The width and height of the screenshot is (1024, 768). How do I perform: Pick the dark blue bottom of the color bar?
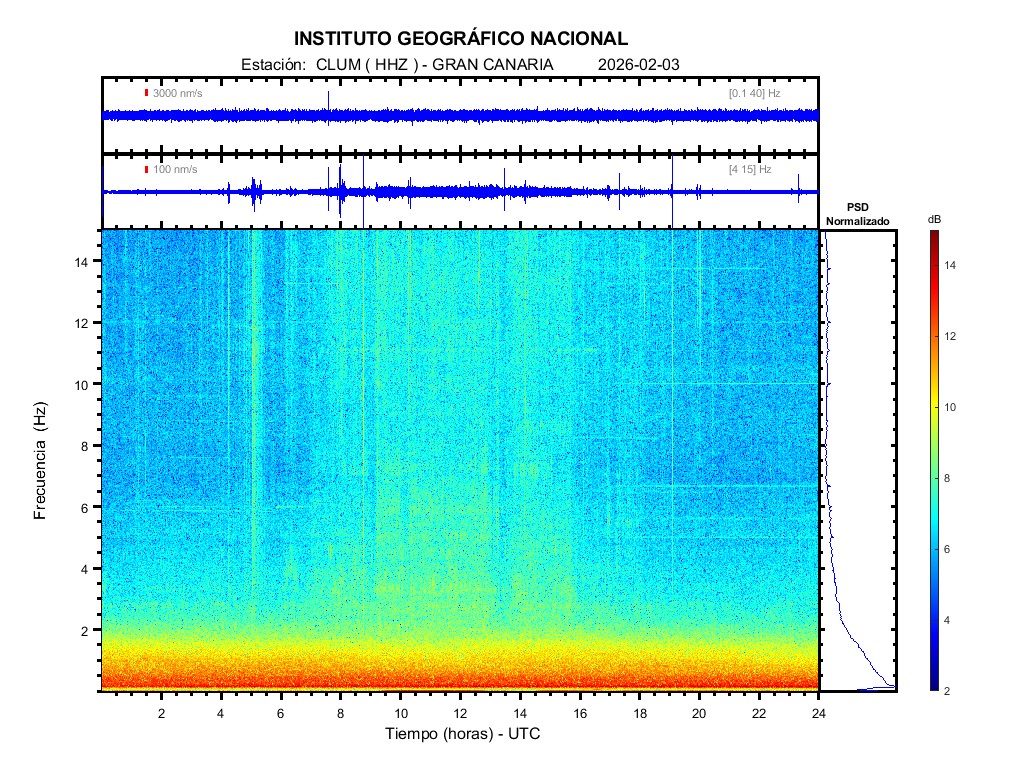(933, 686)
